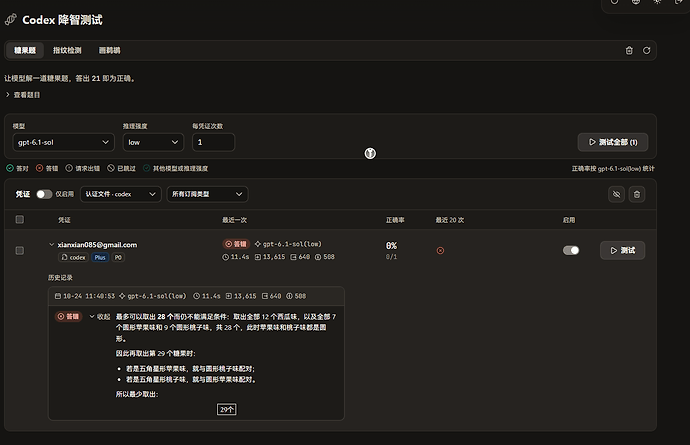This screenshot has height=445, width=690.
Task: Click the Codex link logo icon
Action: coord(11,19)
